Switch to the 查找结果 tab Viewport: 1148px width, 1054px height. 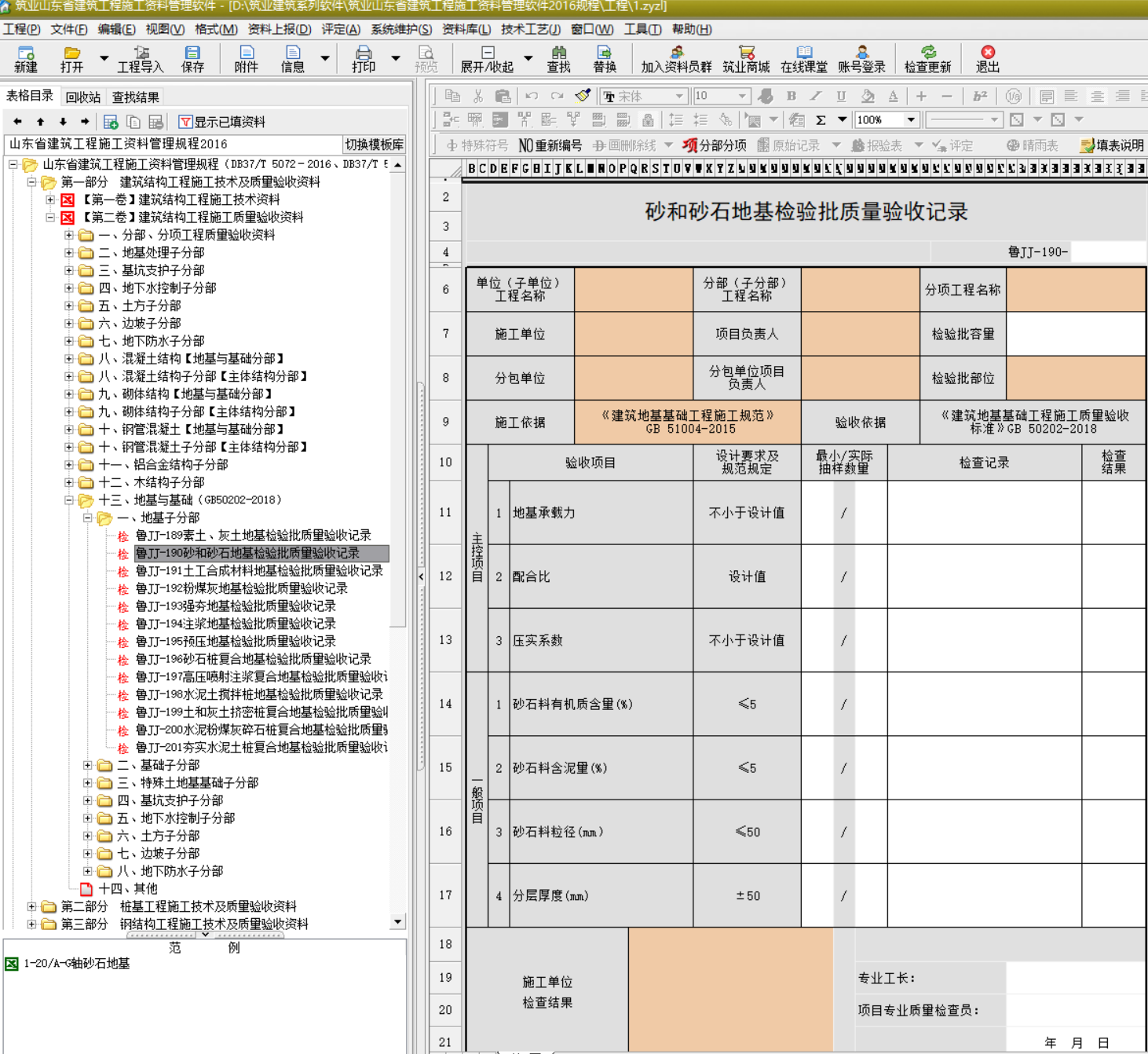[135, 97]
